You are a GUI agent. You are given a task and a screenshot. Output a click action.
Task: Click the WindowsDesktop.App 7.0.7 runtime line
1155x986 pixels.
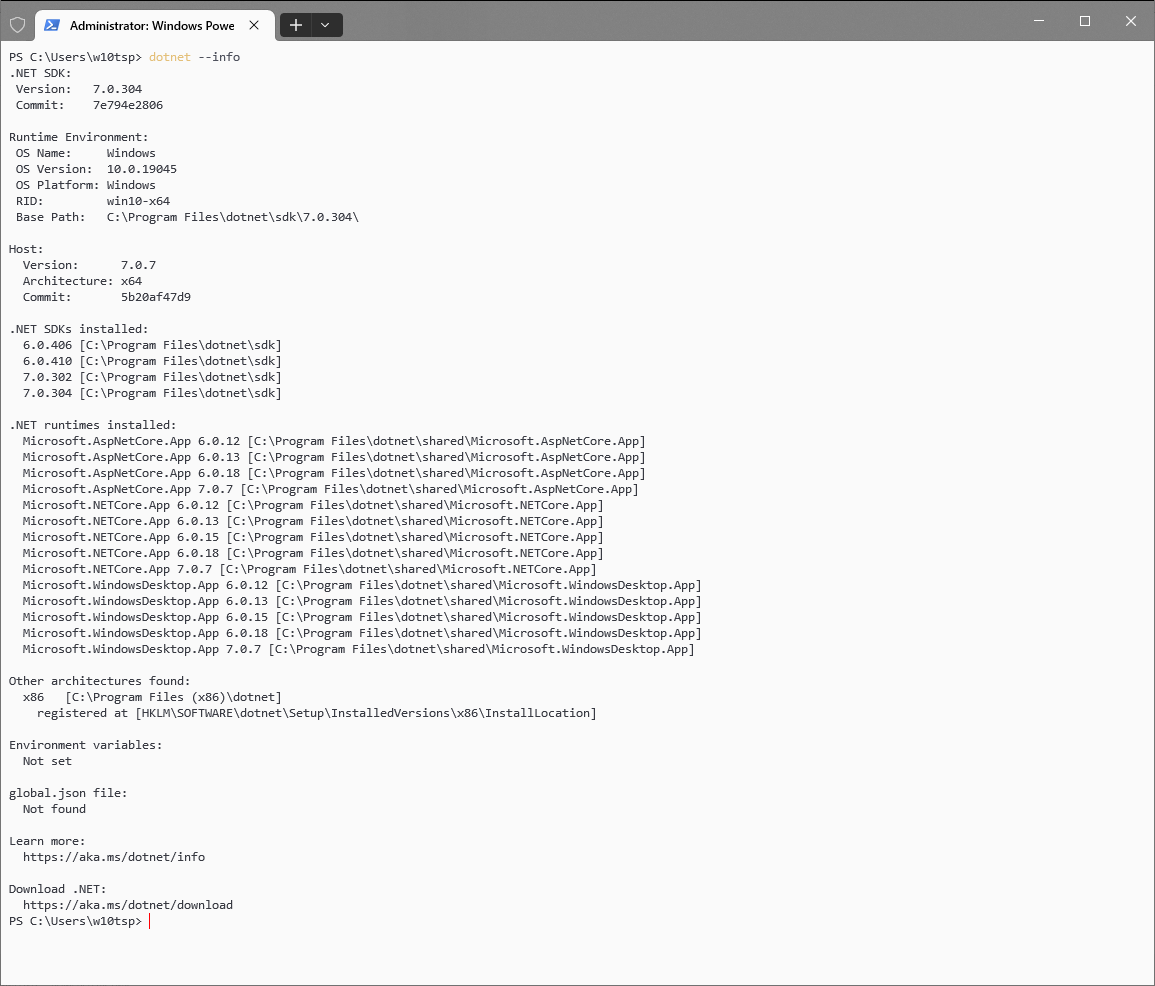359,649
